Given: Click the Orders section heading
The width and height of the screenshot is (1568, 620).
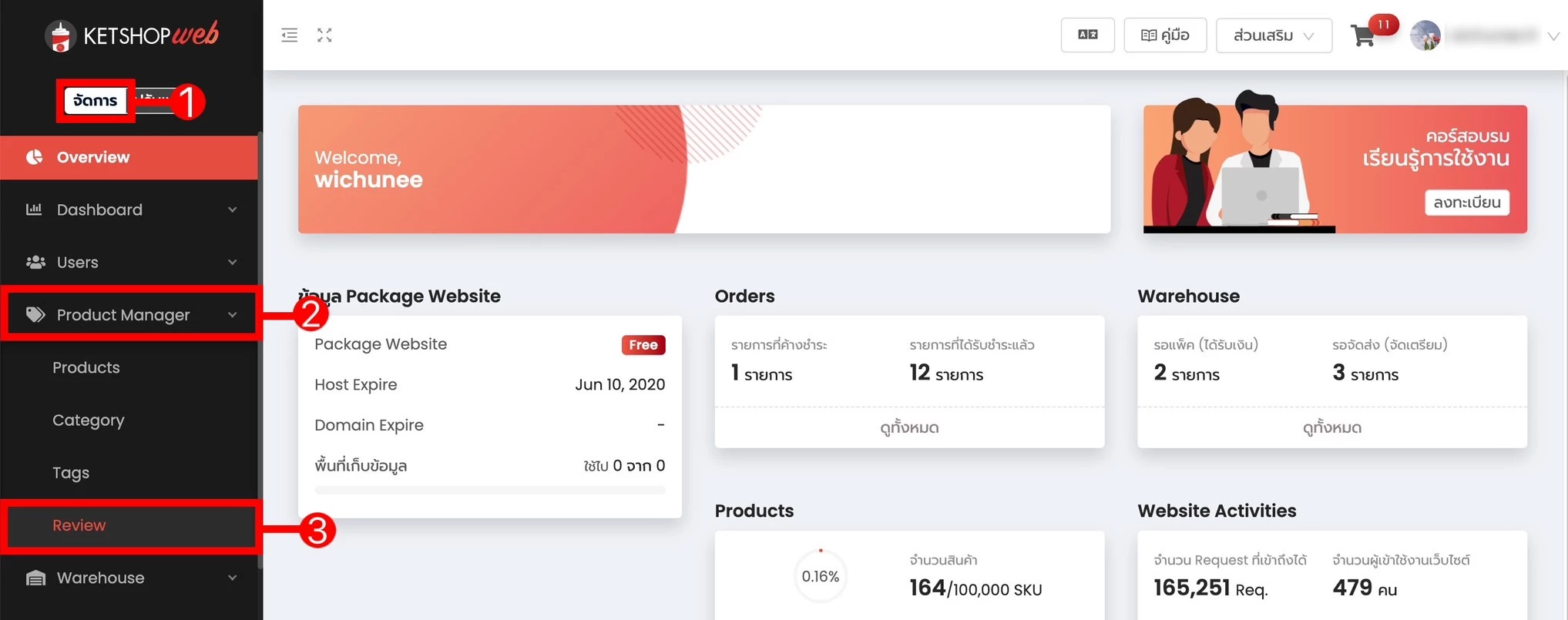Looking at the screenshot, I should tap(744, 296).
